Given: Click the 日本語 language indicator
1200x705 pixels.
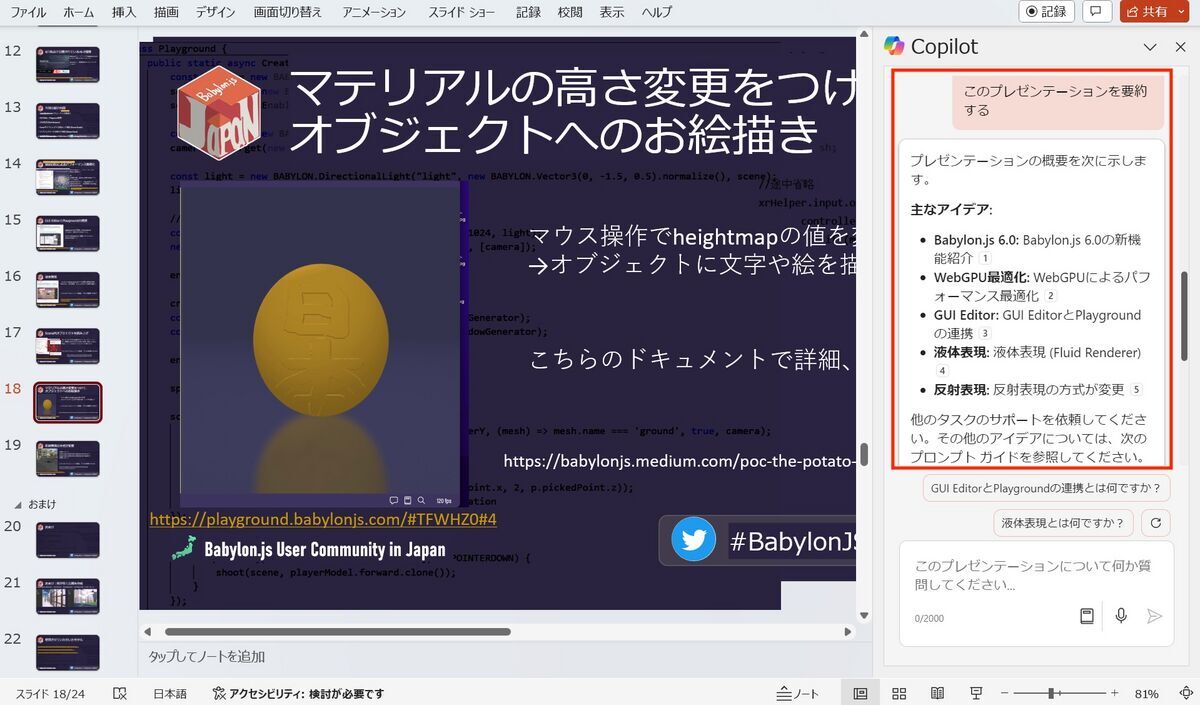Looking at the screenshot, I should tap(170, 693).
